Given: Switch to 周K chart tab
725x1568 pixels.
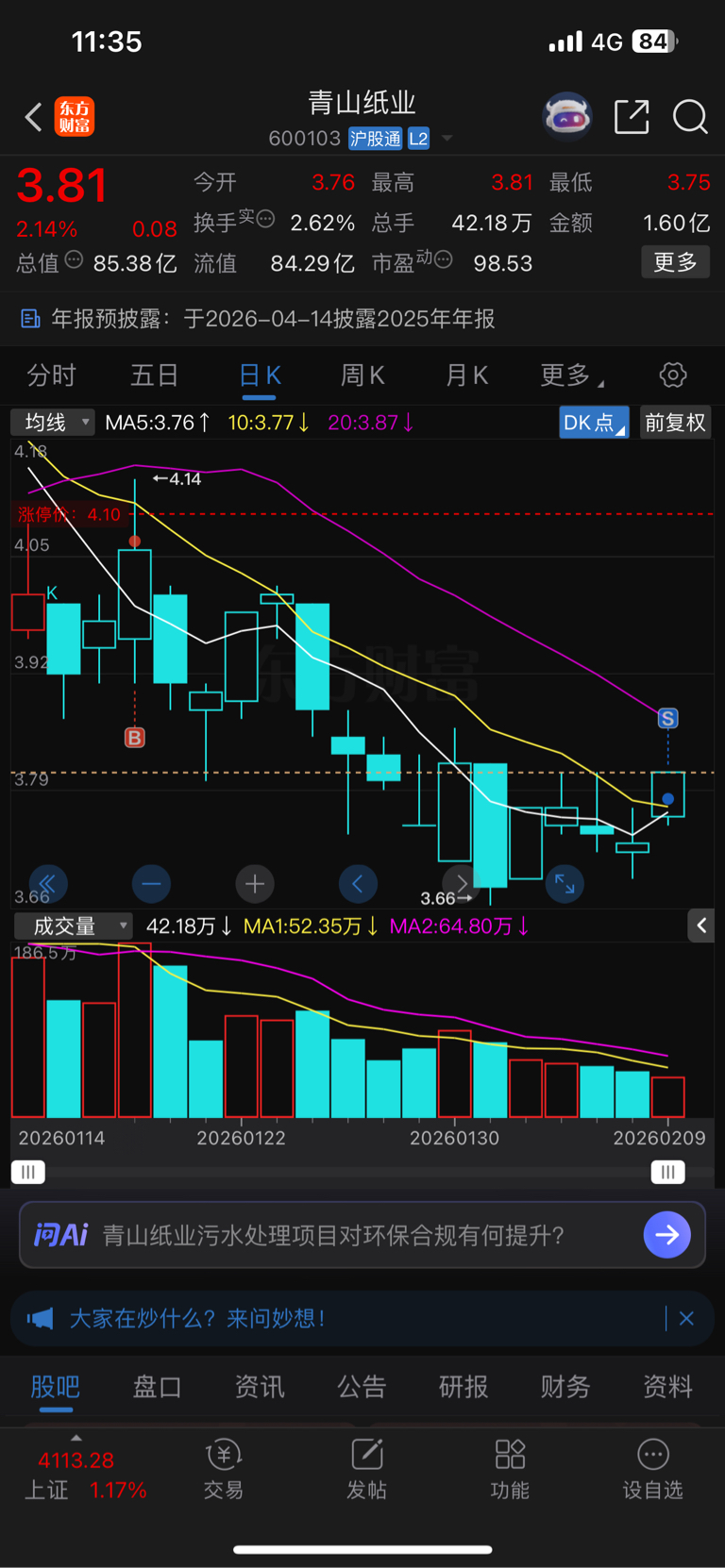Looking at the screenshot, I should pos(362,375).
